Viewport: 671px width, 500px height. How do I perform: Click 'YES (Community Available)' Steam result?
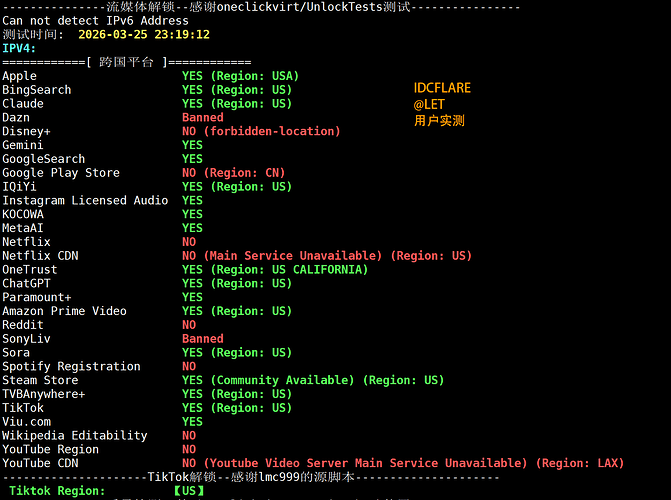(268, 380)
